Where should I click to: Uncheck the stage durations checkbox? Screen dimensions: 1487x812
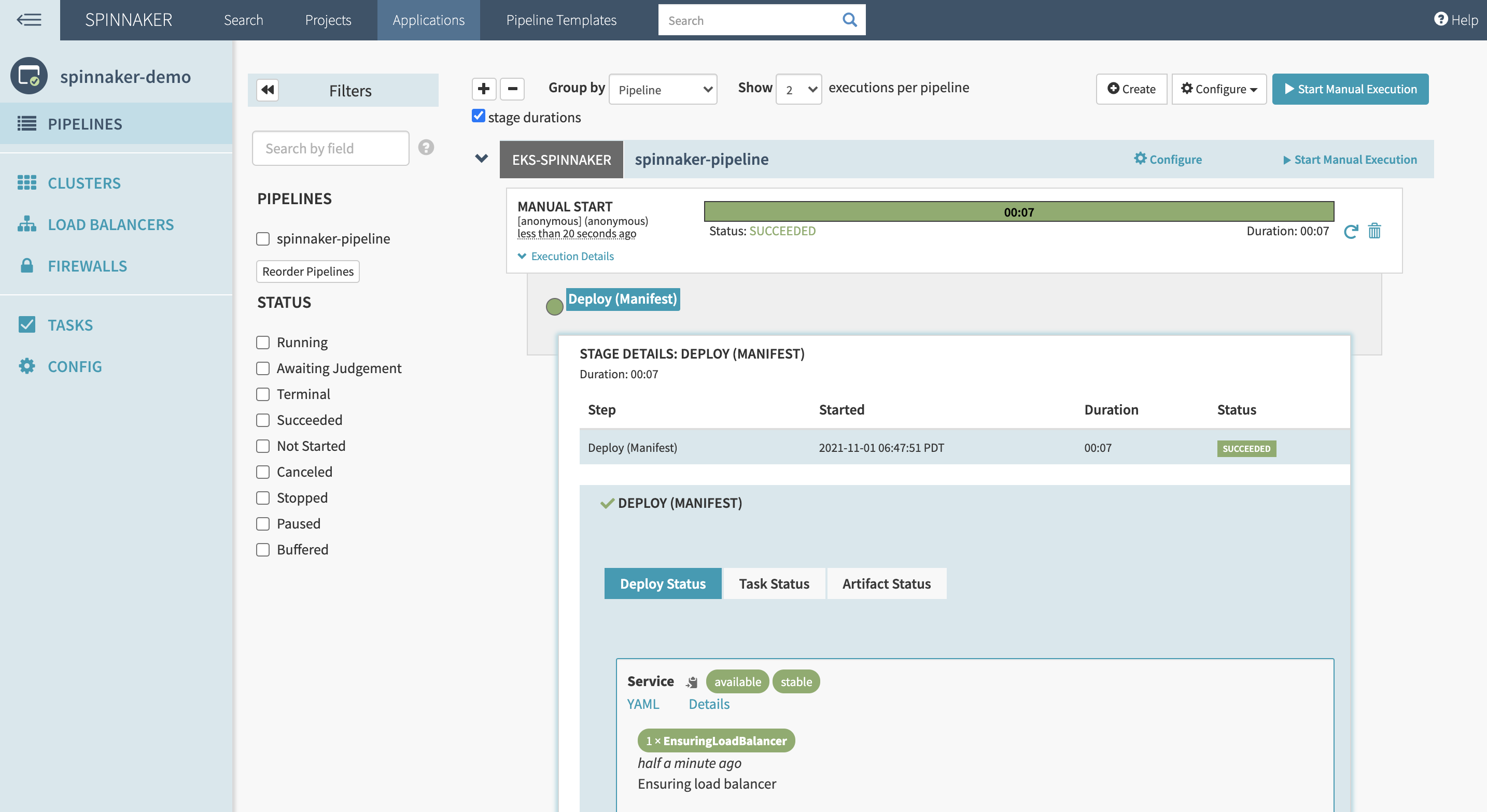[x=478, y=116]
